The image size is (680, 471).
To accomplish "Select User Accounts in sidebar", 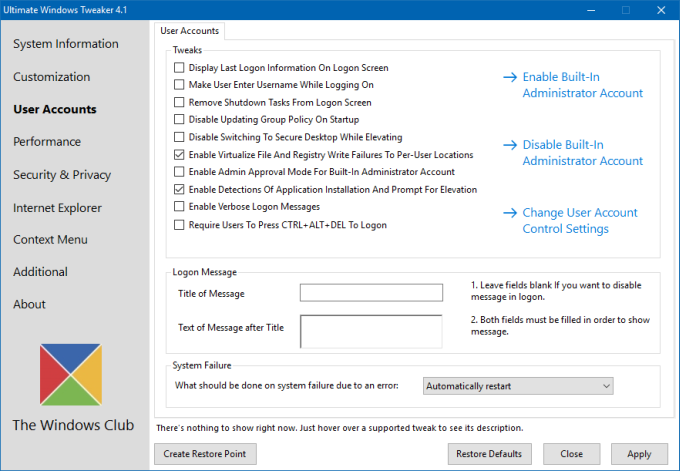I will coord(55,109).
